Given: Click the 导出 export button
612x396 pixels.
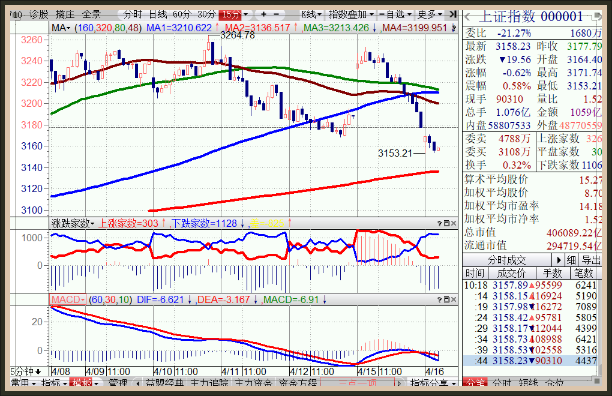Looking at the screenshot, I should pyautogui.click(x=591, y=260).
